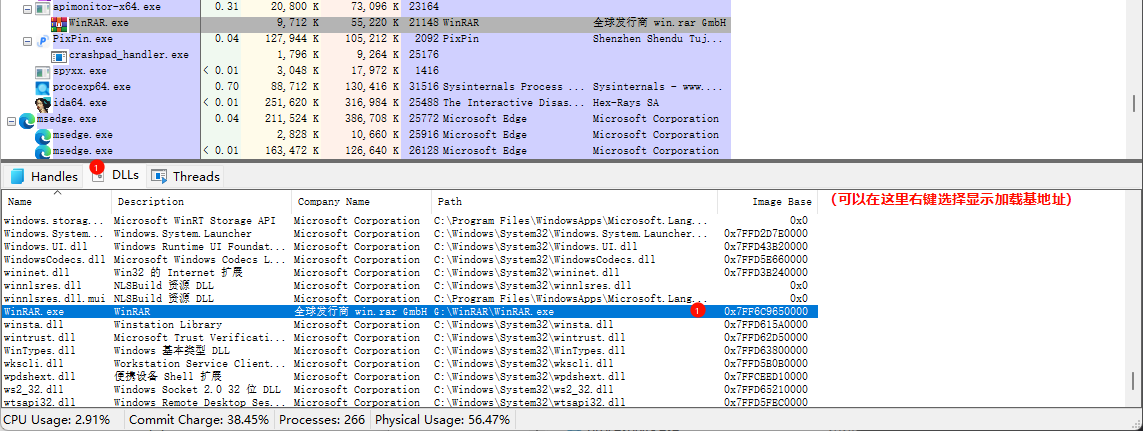Image resolution: width=1143 pixels, height=431 pixels.
Task: Click the Edge icon of msedge.exe PID 25772
Action: (27, 120)
